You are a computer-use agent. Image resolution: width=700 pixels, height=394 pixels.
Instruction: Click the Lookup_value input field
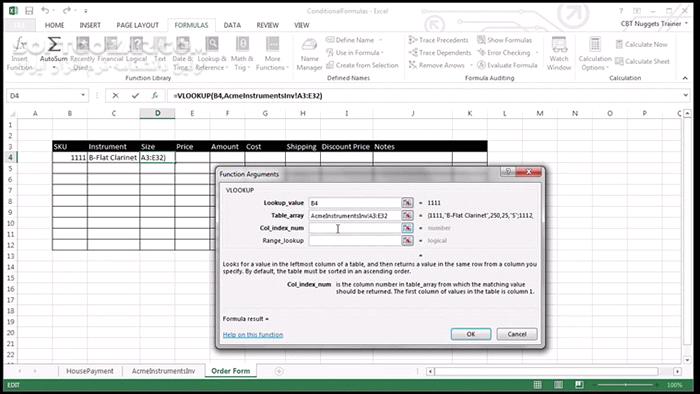(x=354, y=203)
